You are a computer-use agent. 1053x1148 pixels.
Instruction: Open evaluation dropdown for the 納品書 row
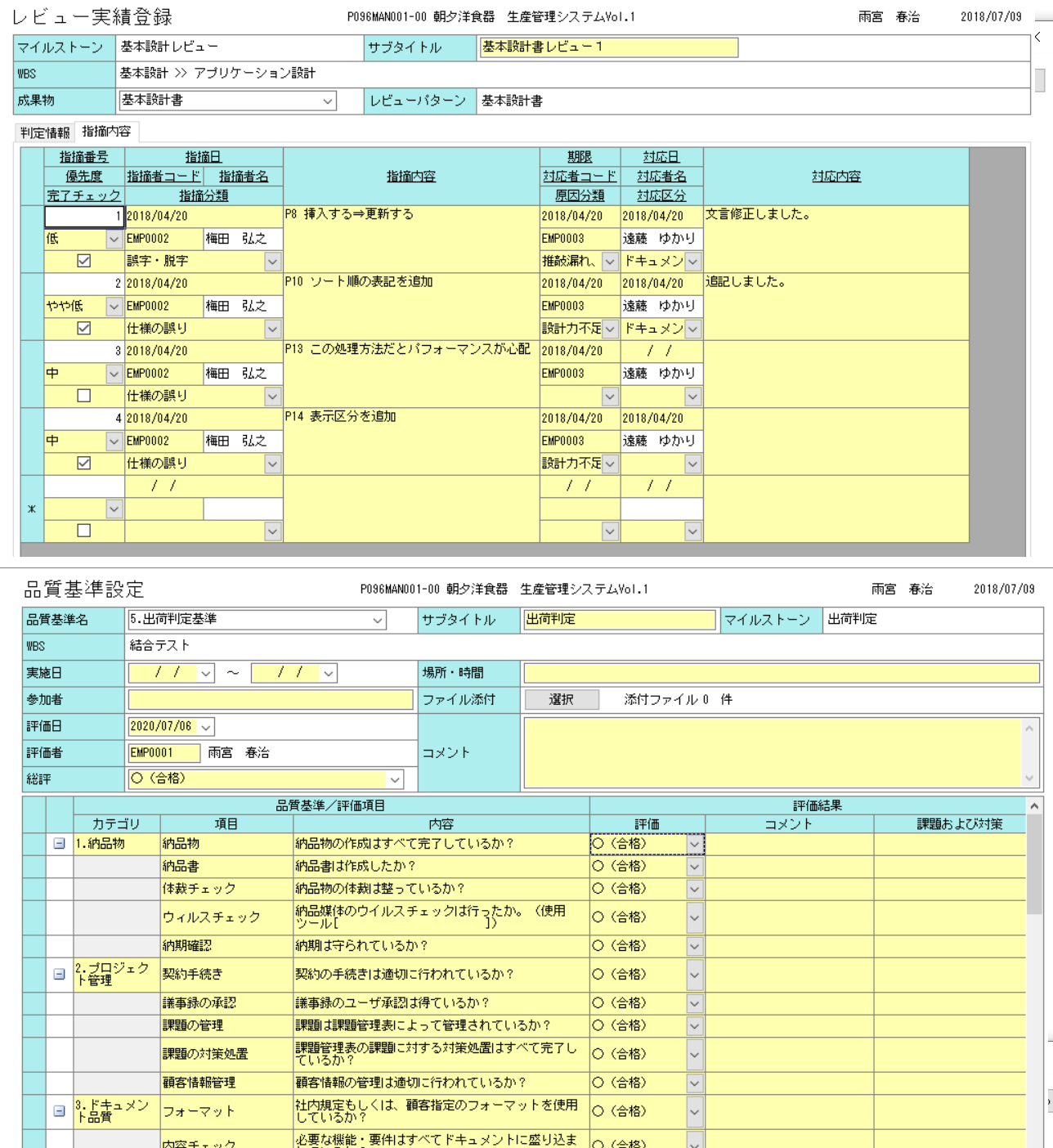click(694, 867)
